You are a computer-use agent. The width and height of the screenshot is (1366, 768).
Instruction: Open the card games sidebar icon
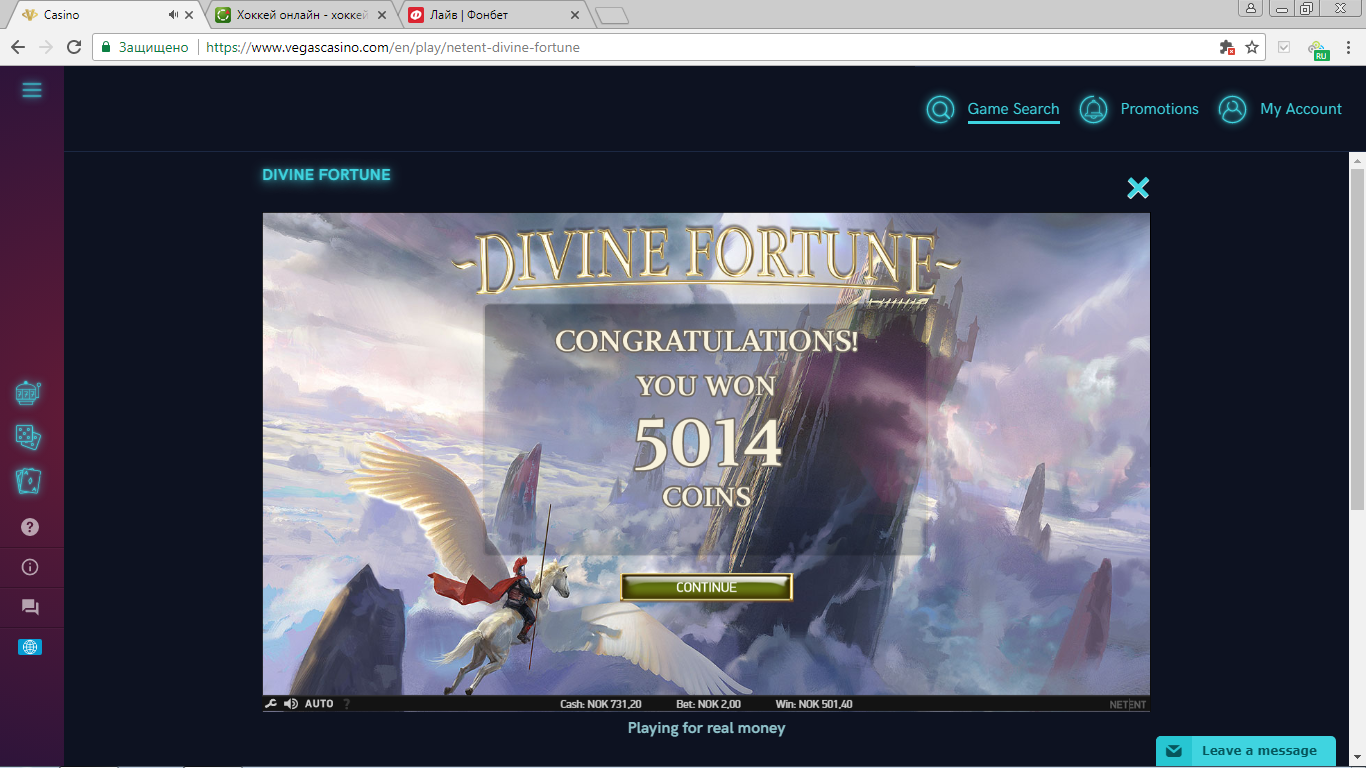[x=28, y=481]
